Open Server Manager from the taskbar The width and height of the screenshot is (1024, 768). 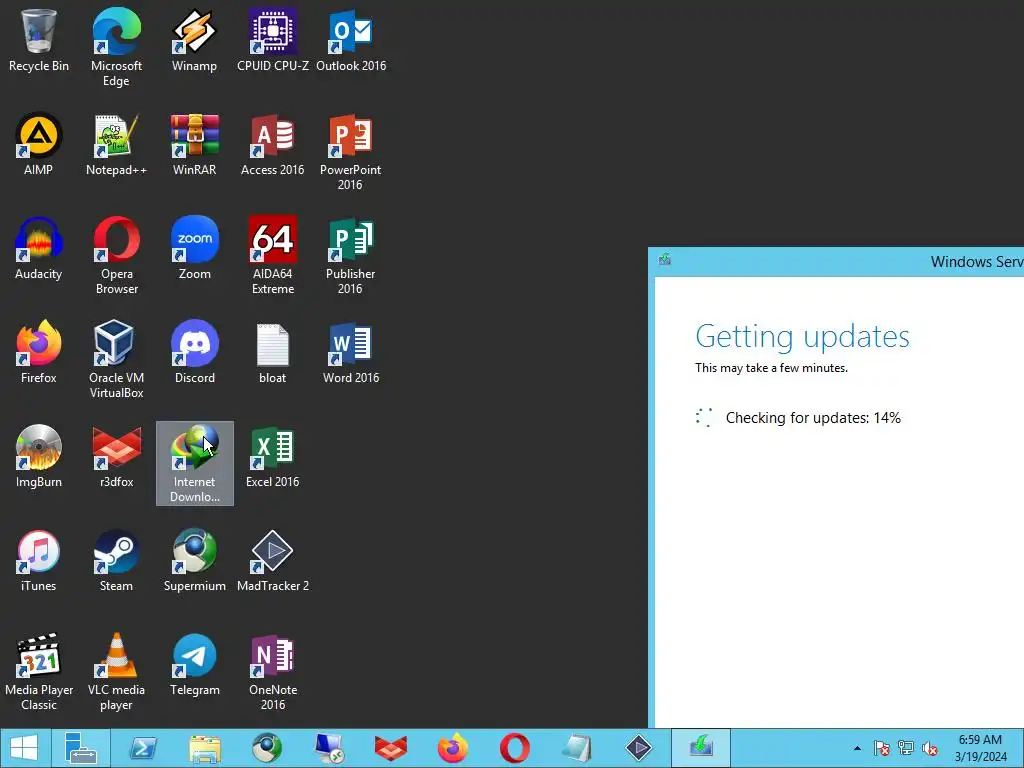pyautogui.click(x=81, y=748)
